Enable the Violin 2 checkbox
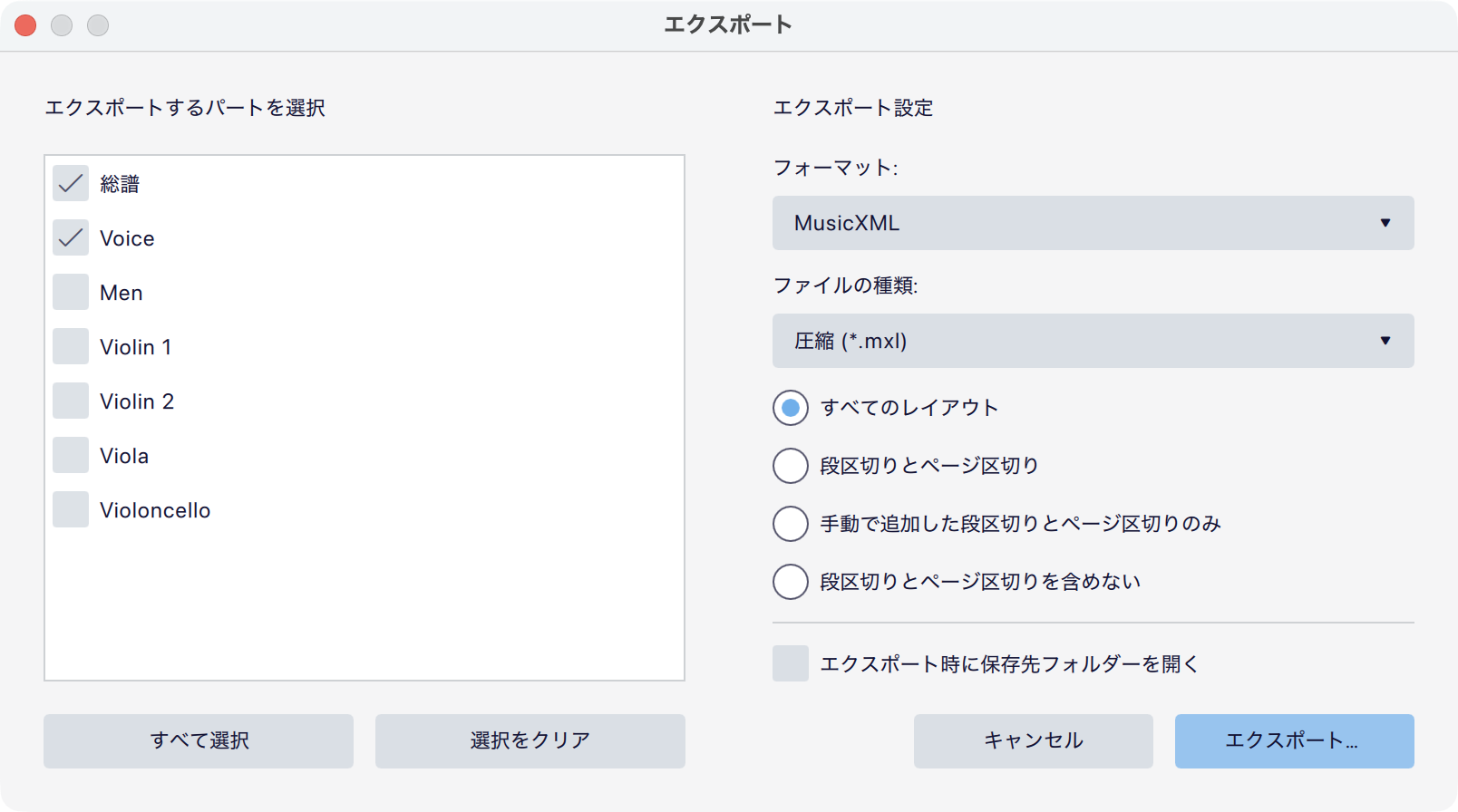 coord(71,401)
